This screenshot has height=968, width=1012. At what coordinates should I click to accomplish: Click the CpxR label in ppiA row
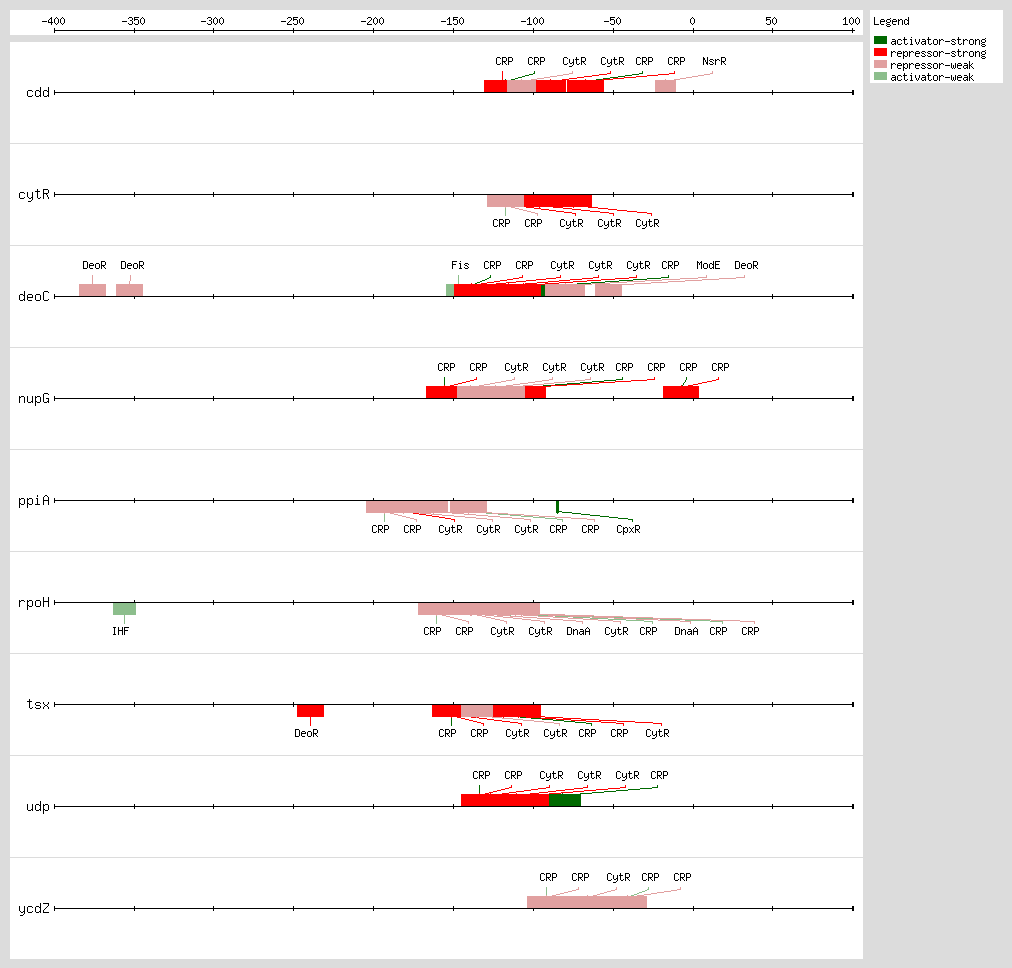point(628,529)
